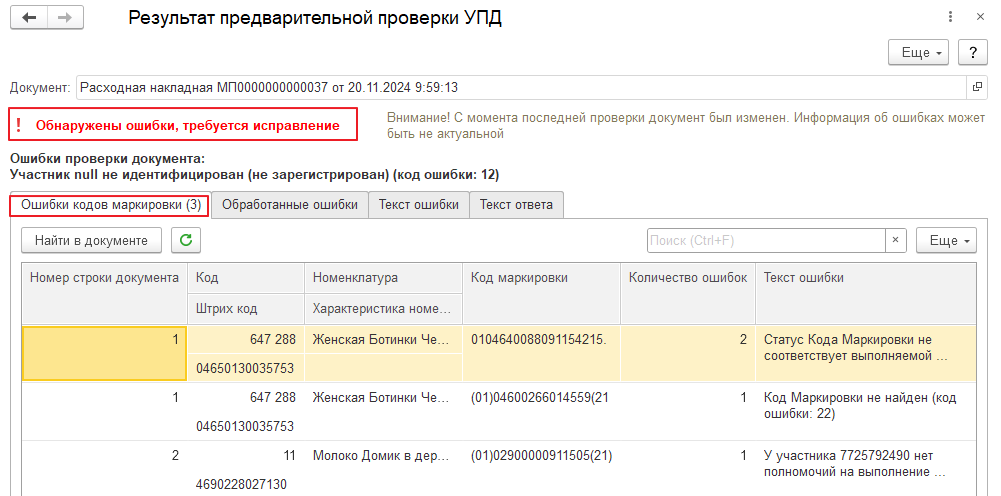Open the document via the field's open icon
Viewport: 1001px width, 496px height.
click(x=977, y=88)
